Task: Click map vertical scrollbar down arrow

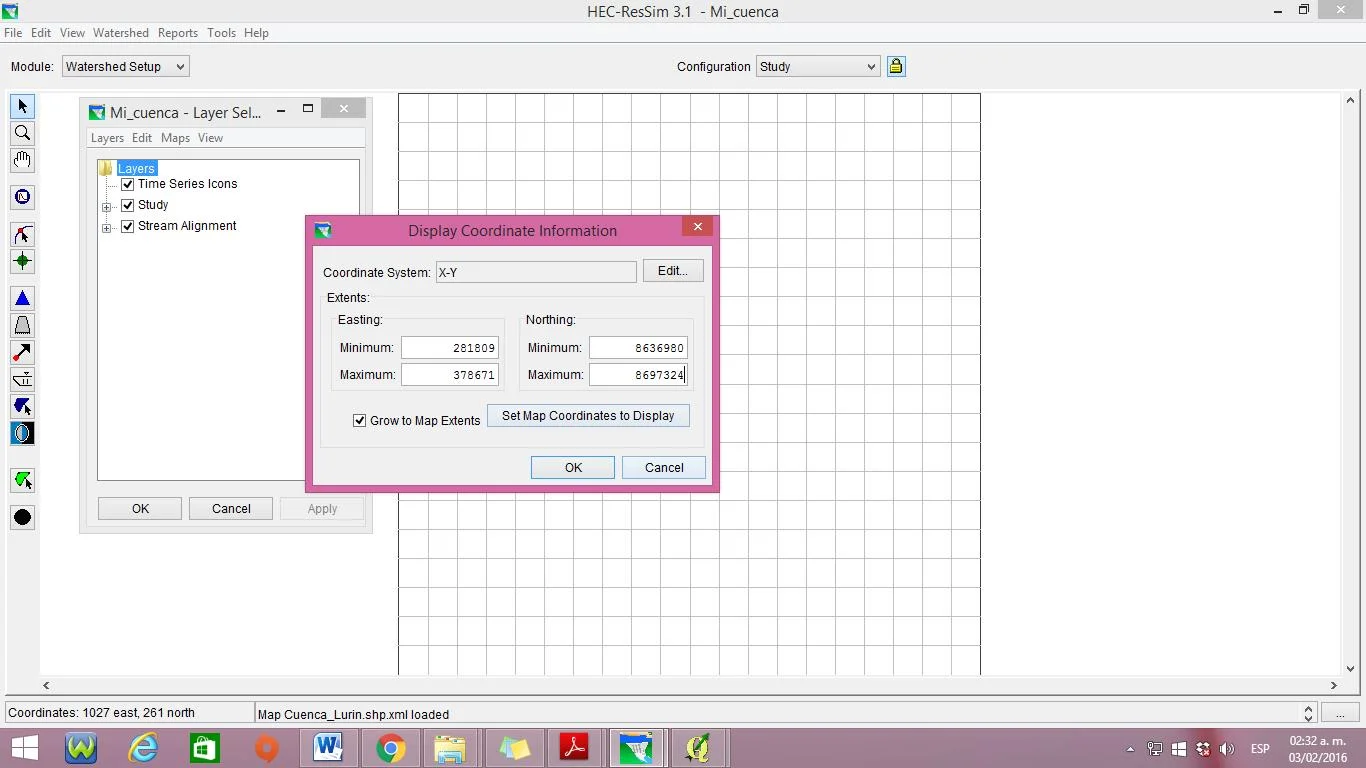Action: [x=1350, y=669]
